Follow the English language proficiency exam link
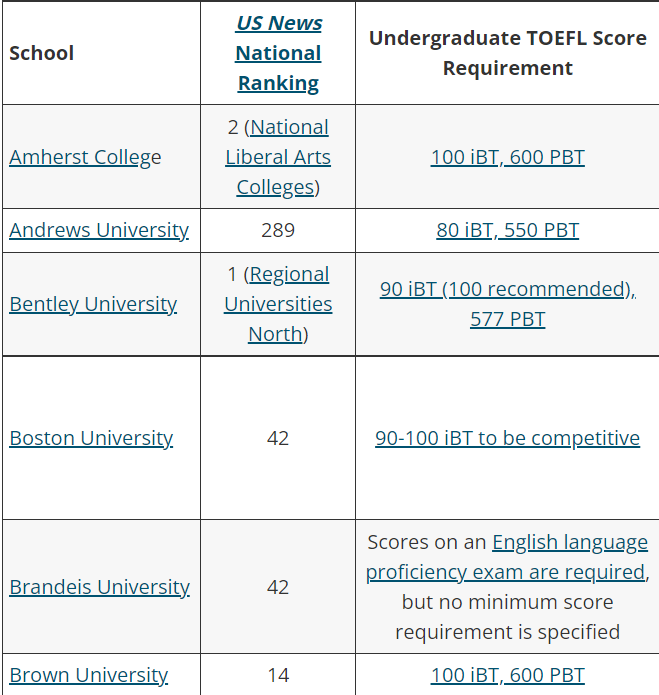The height and width of the screenshot is (695, 659). (507, 557)
